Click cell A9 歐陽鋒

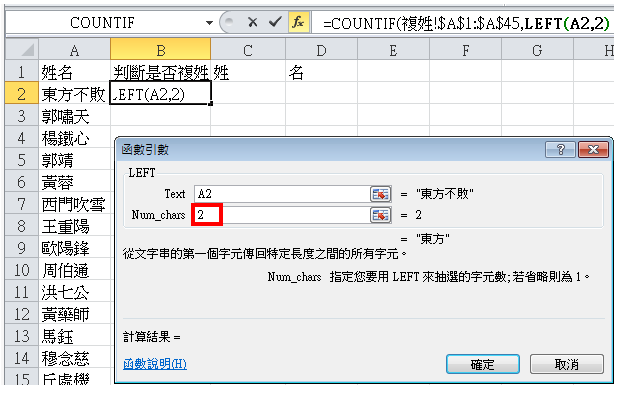[x=75, y=248]
